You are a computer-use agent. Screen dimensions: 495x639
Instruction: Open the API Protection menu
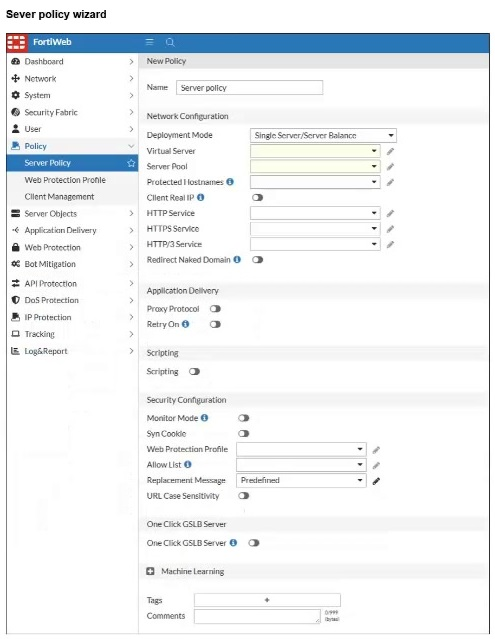(x=73, y=283)
